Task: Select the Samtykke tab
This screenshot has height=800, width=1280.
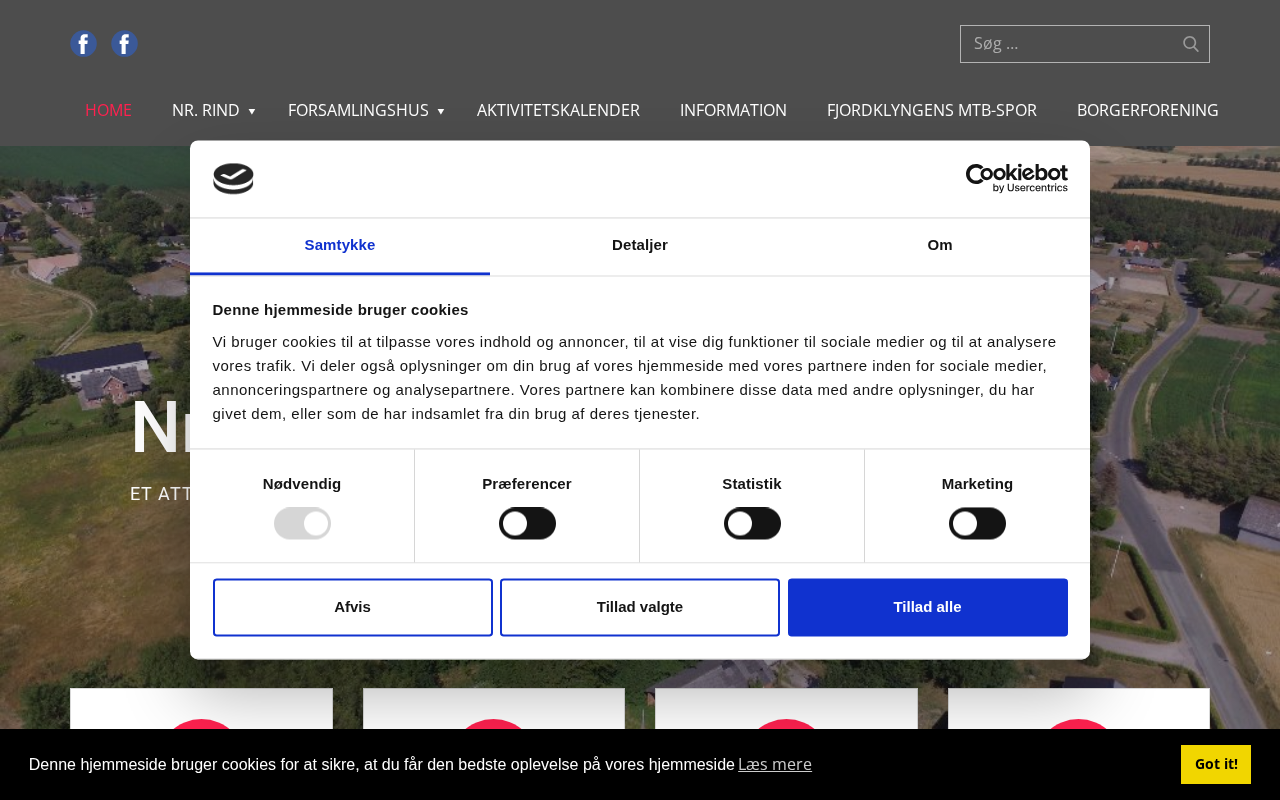Action: (340, 245)
